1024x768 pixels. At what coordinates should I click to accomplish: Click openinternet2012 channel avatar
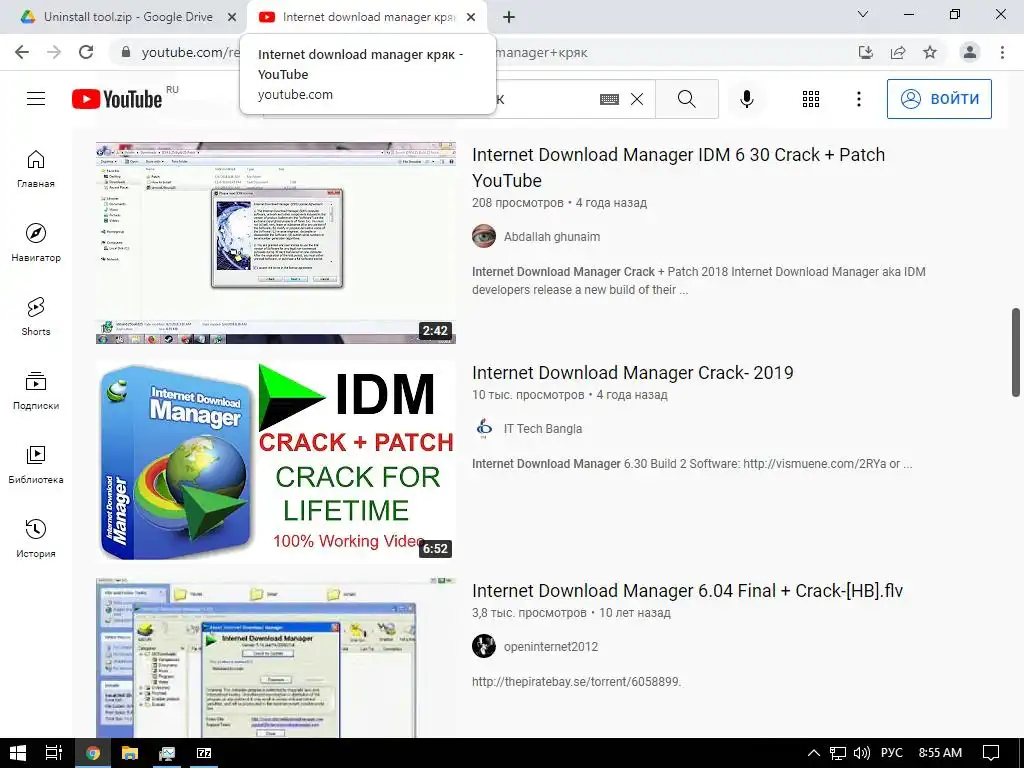tap(484, 647)
